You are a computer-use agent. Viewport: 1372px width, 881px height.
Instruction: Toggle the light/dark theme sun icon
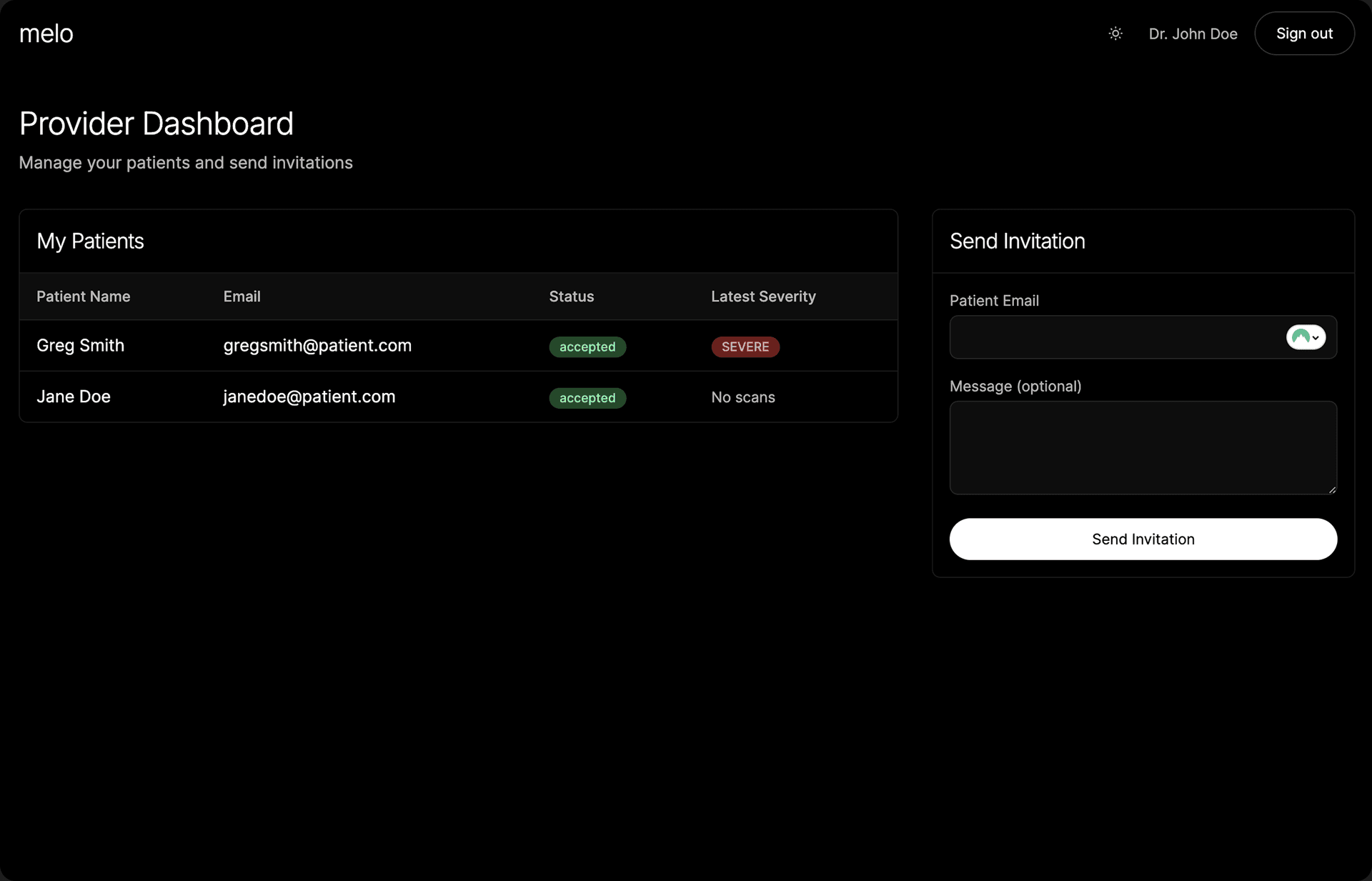[1115, 34]
